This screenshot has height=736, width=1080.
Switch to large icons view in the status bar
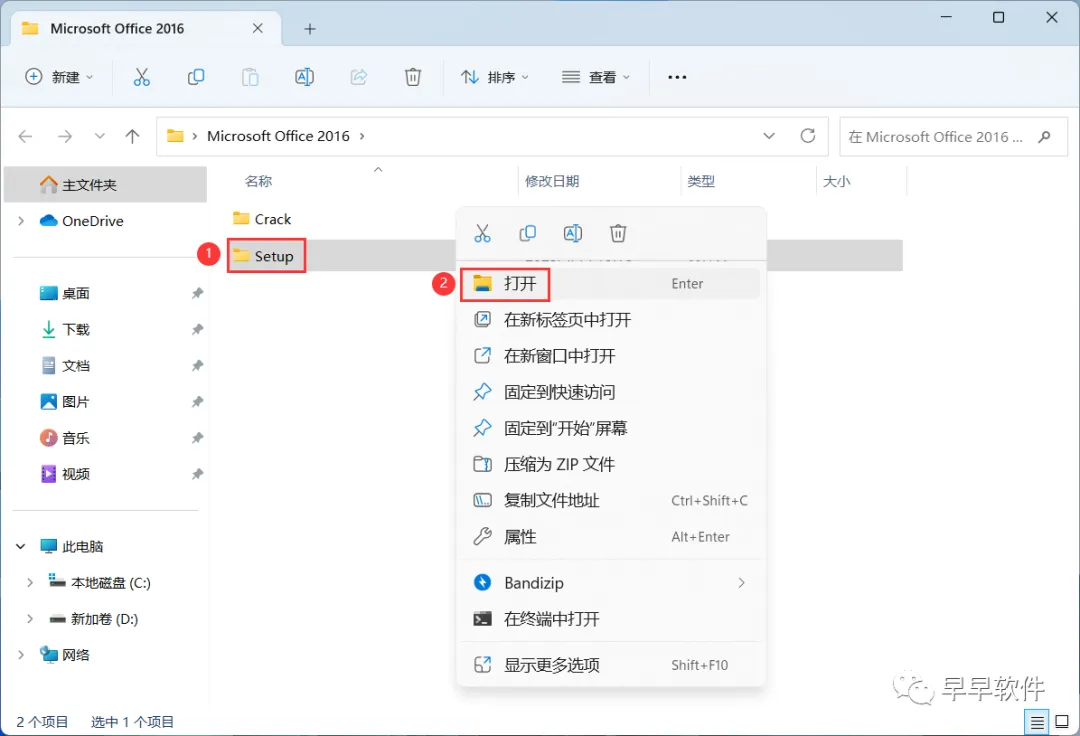point(1062,722)
